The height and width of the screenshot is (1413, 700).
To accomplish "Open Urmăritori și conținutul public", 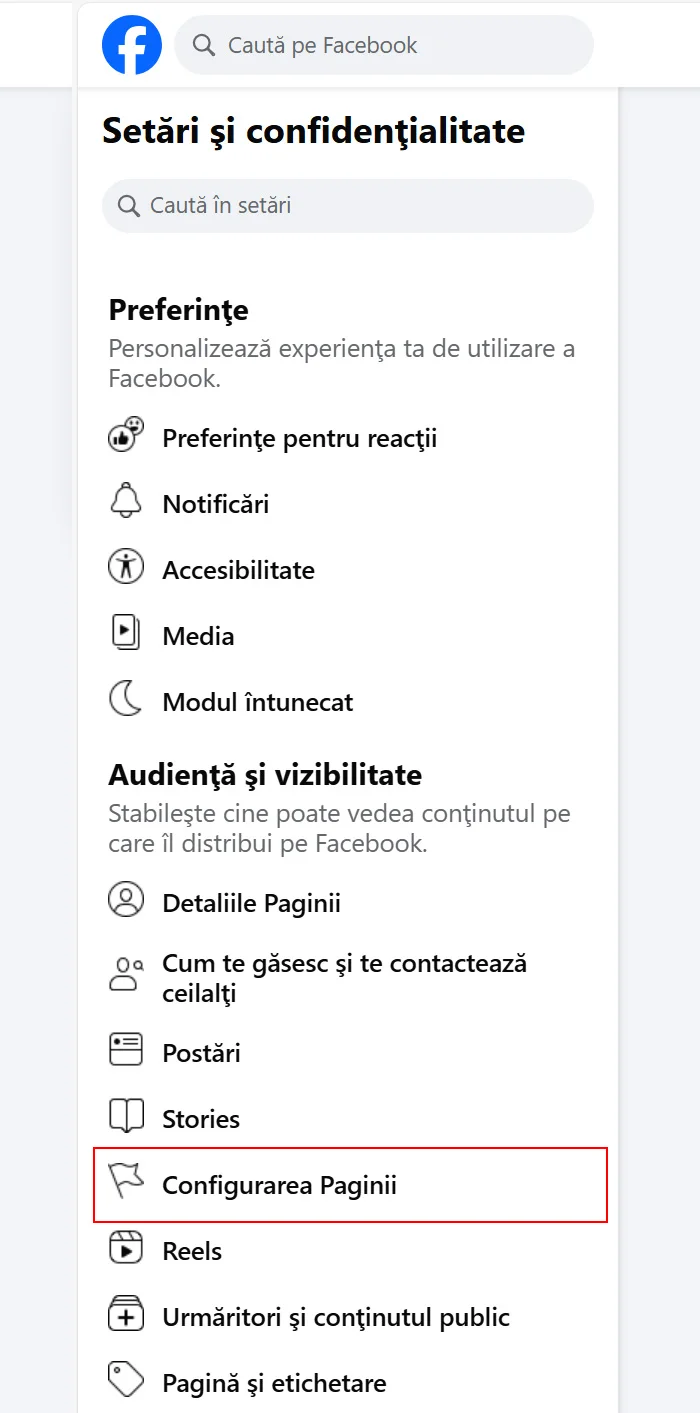I will pyautogui.click(x=336, y=1317).
